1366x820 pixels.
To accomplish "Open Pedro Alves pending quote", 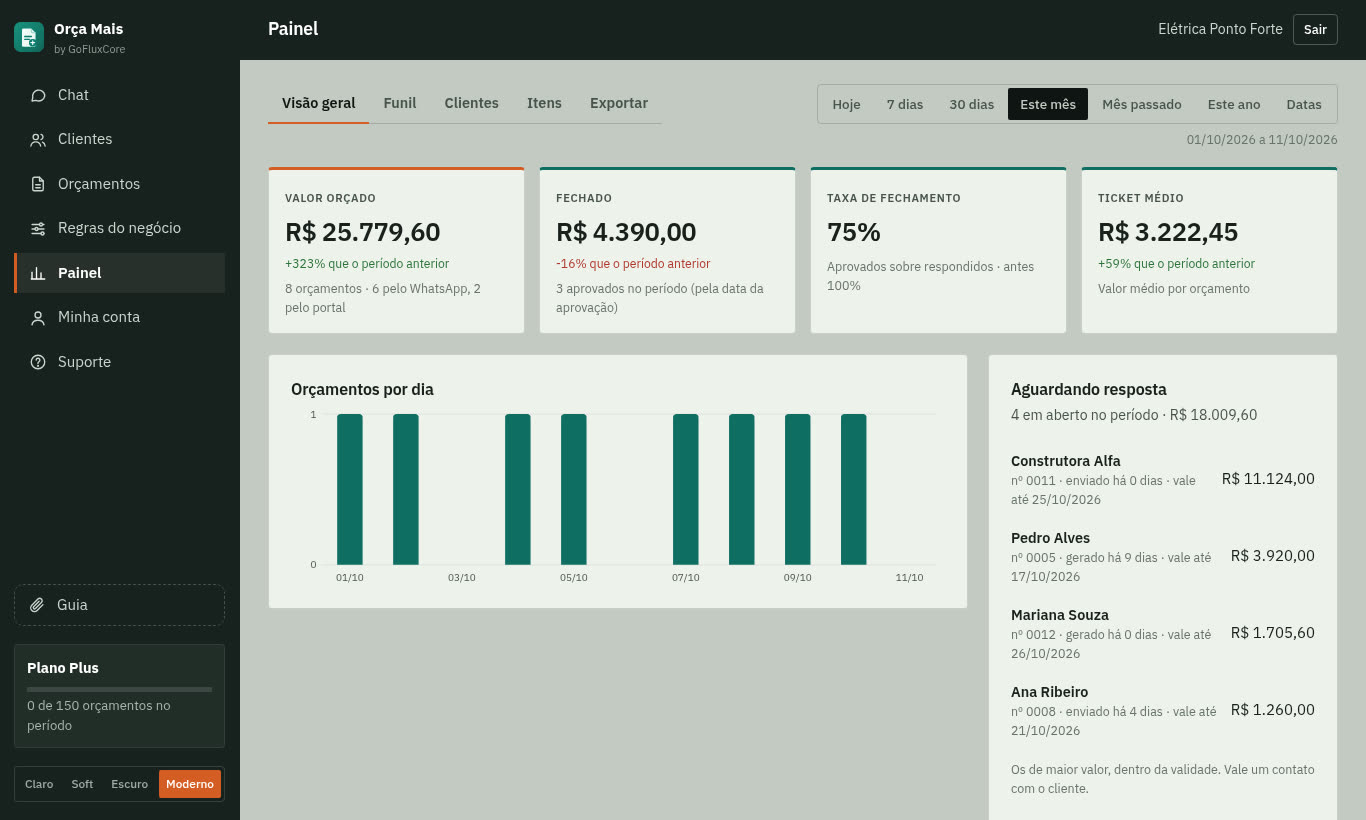I will 1163,557.
